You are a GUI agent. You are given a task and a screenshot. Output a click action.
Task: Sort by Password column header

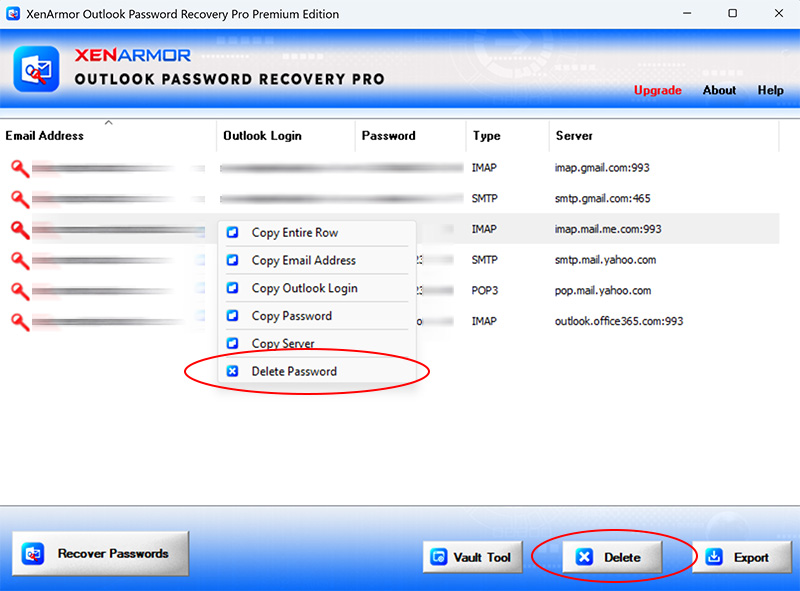(x=411, y=136)
